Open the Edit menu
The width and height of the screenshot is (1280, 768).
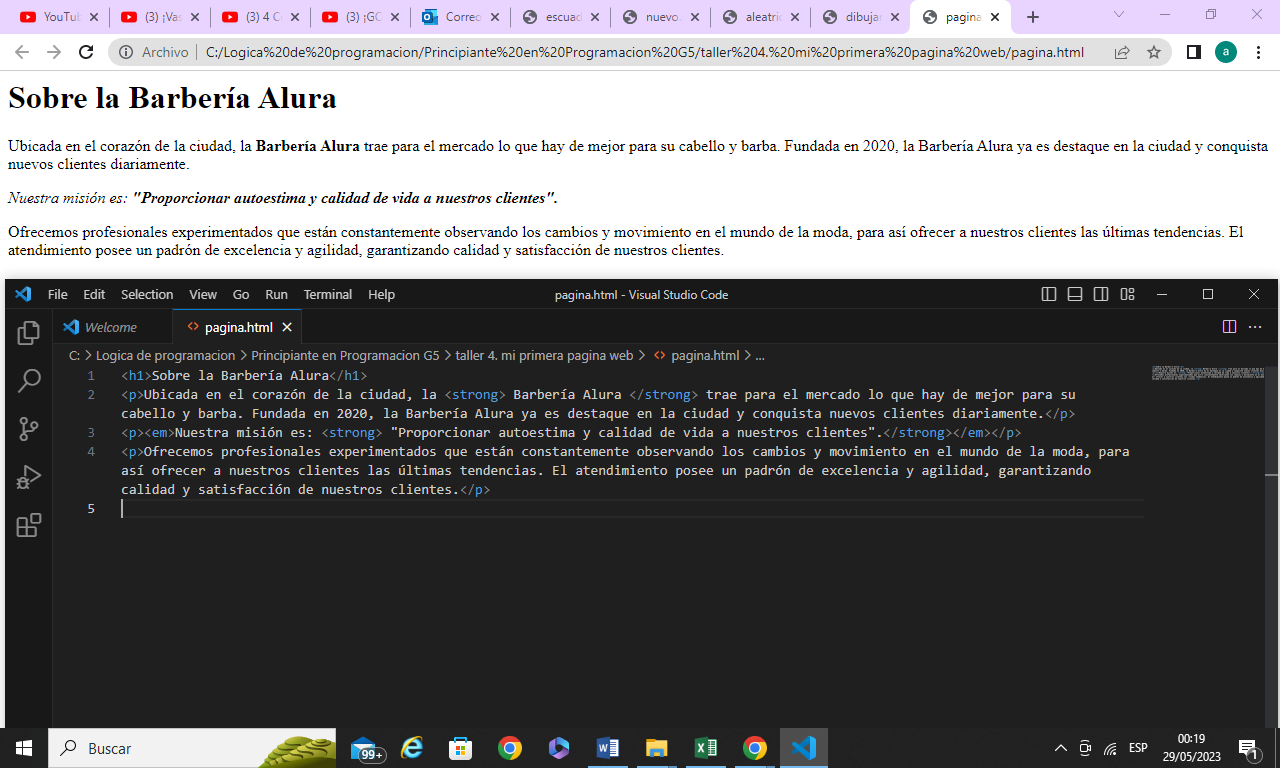click(94, 294)
